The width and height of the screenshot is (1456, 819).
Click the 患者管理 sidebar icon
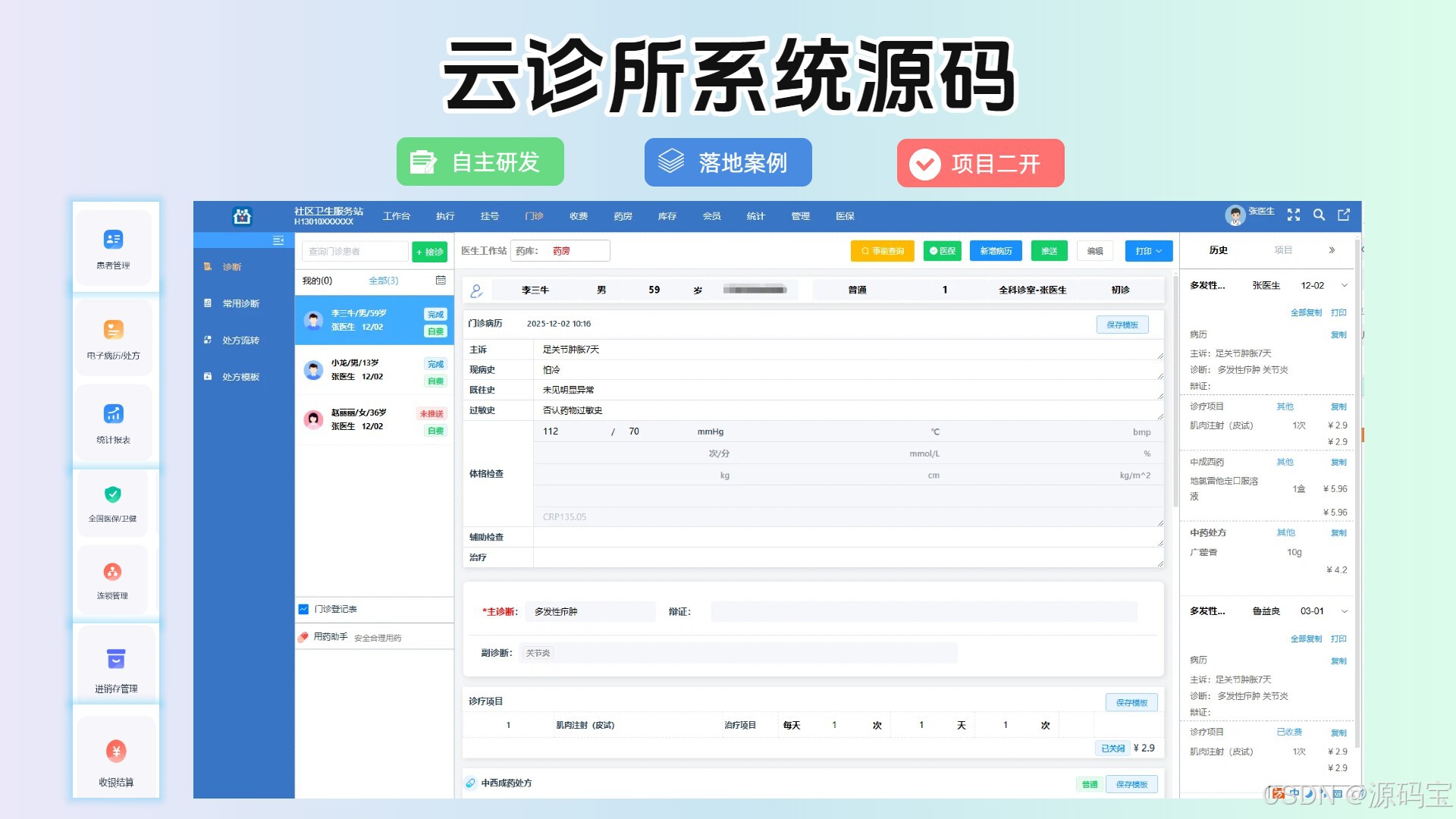click(113, 240)
